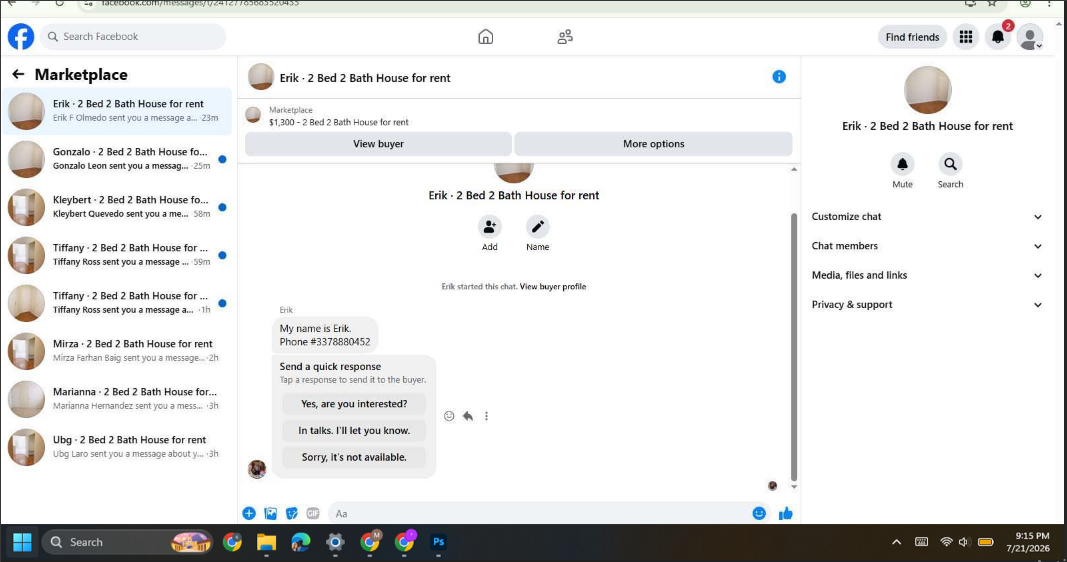Image resolution: width=1067 pixels, height=562 pixels.
Task: Reply to Erik's message
Action: point(467,416)
